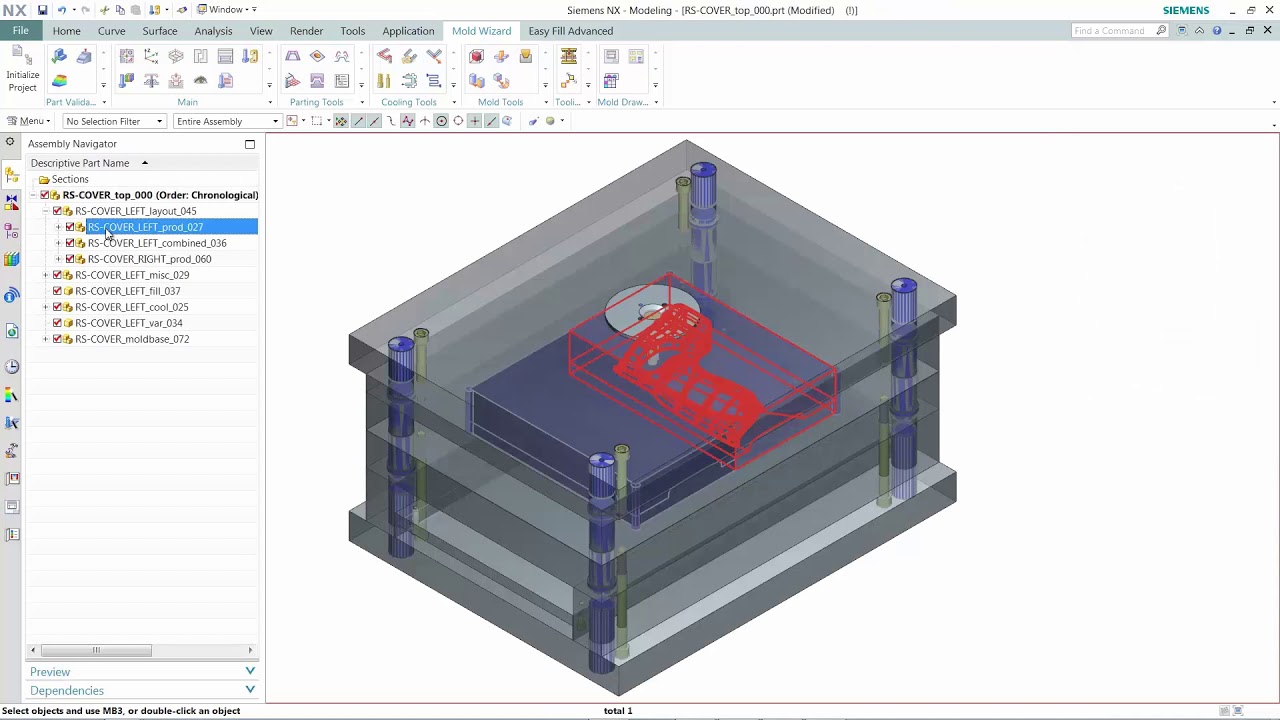Image resolution: width=1280 pixels, height=720 pixels.
Task: Uncheck RS-COVER_top_000 checkbox
Action: [x=44, y=195]
